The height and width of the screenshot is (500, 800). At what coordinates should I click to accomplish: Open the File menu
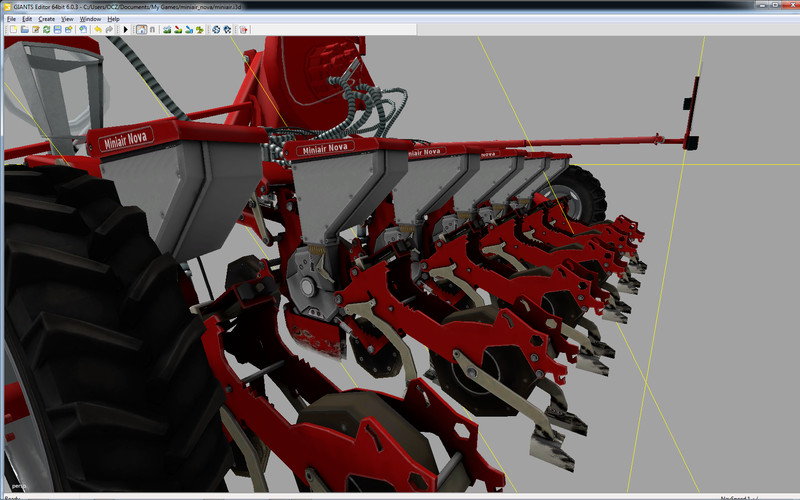[x=11, y=19]
